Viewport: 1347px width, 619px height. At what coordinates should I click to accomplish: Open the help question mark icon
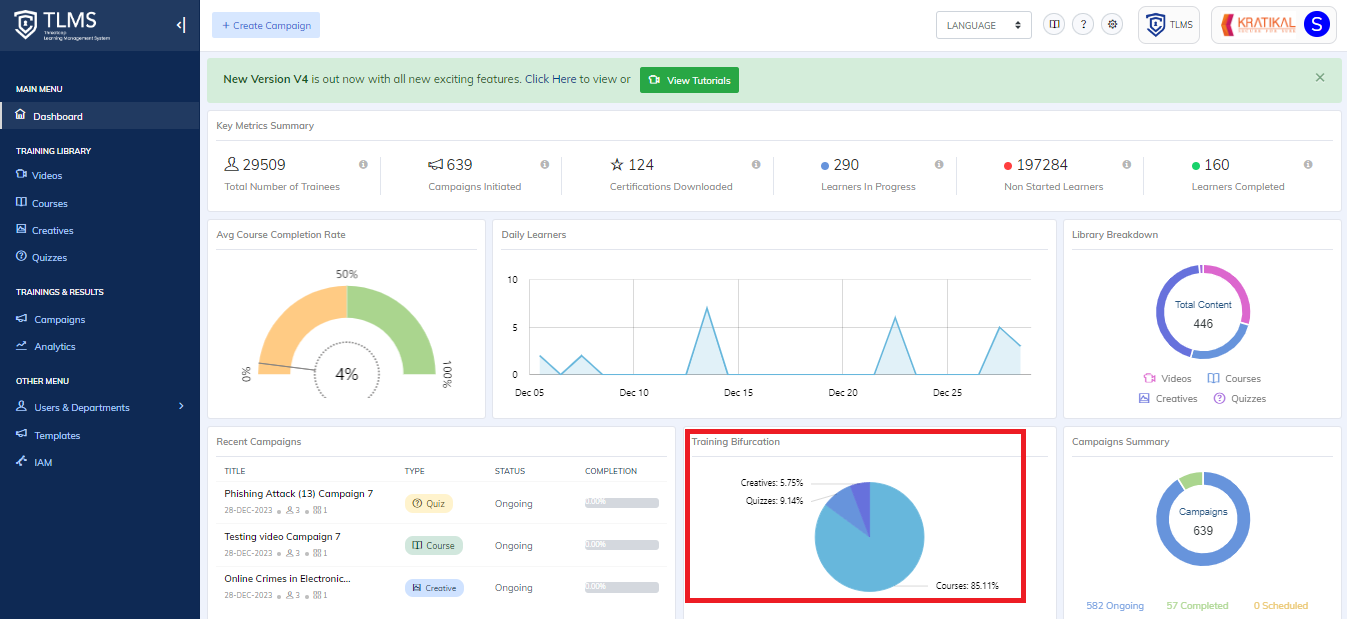(x=1082, y=25)
